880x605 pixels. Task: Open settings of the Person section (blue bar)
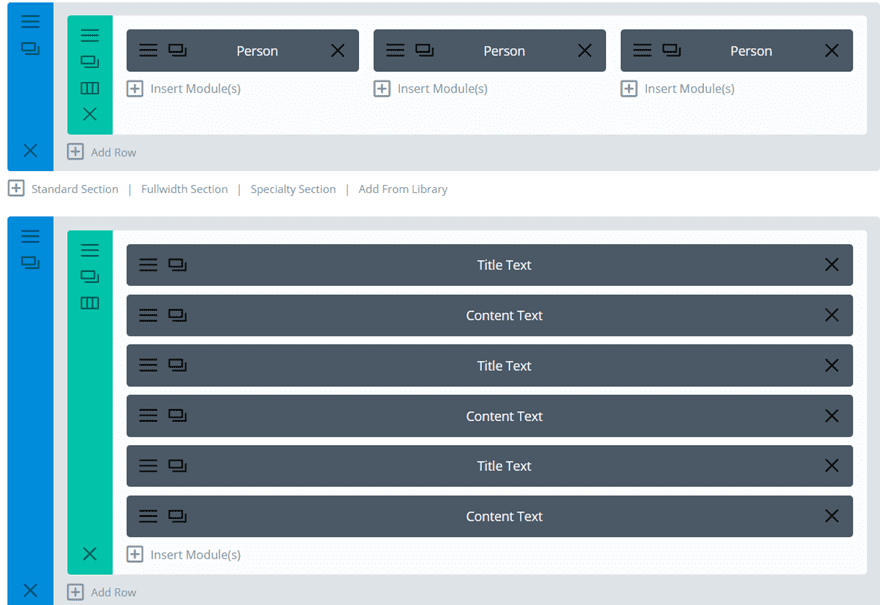point(30,22)
